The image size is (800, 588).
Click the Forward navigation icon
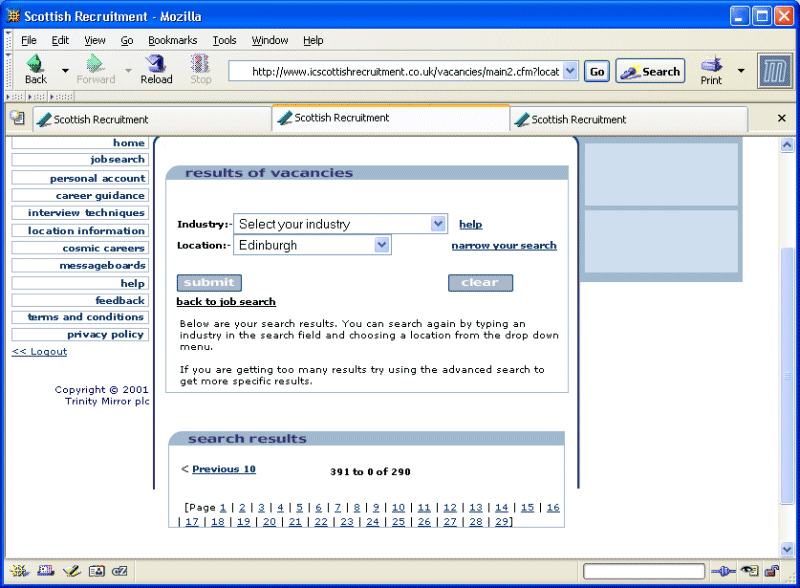pos(95,69)
